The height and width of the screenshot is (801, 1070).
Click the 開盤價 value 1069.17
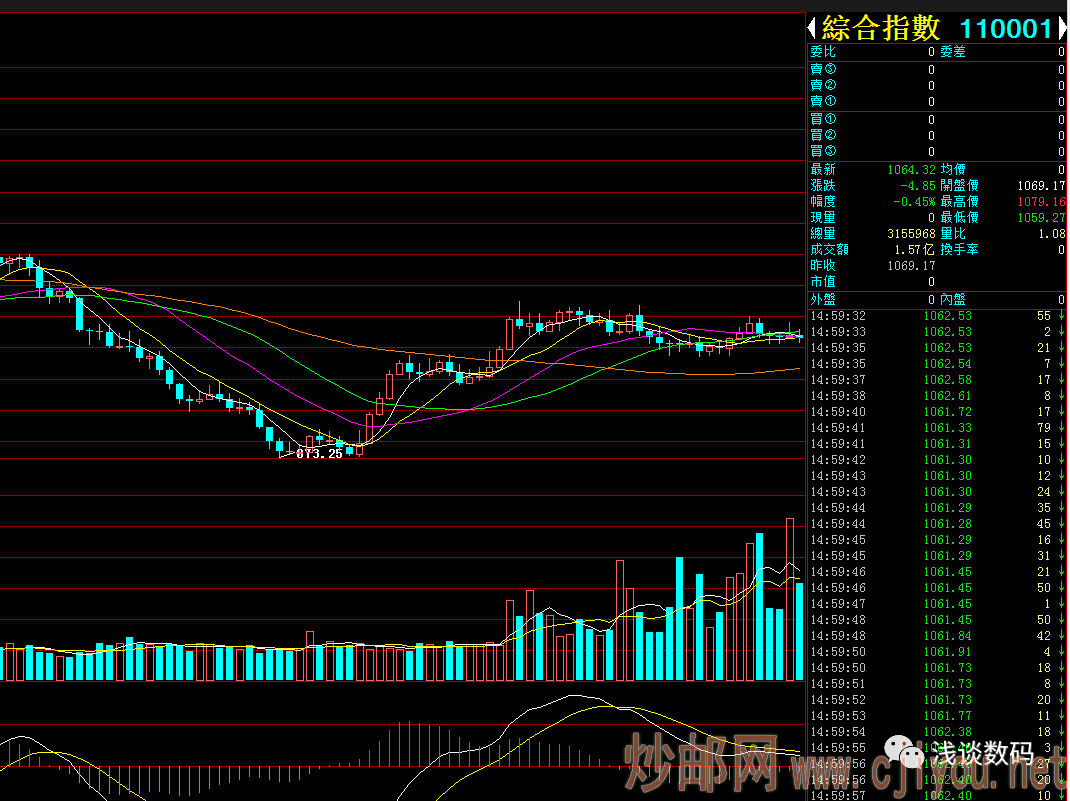tap(1043, 186)
